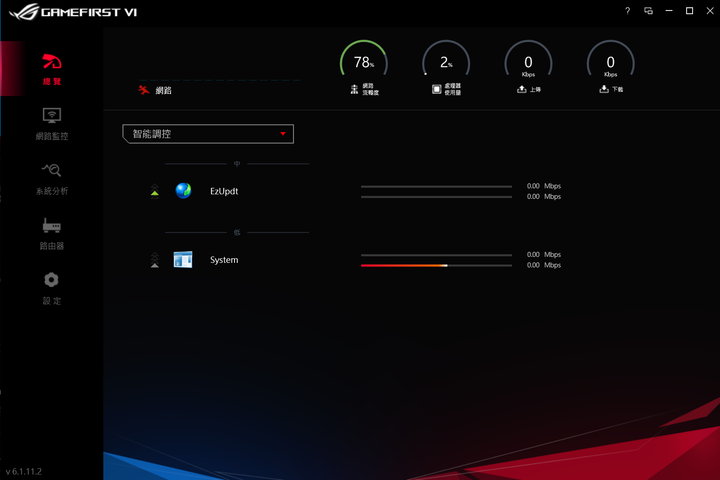The width and height of the screenshot is (720, 480).
Task: Click the processor chip icon under 2%
Action: coord(436,89)
